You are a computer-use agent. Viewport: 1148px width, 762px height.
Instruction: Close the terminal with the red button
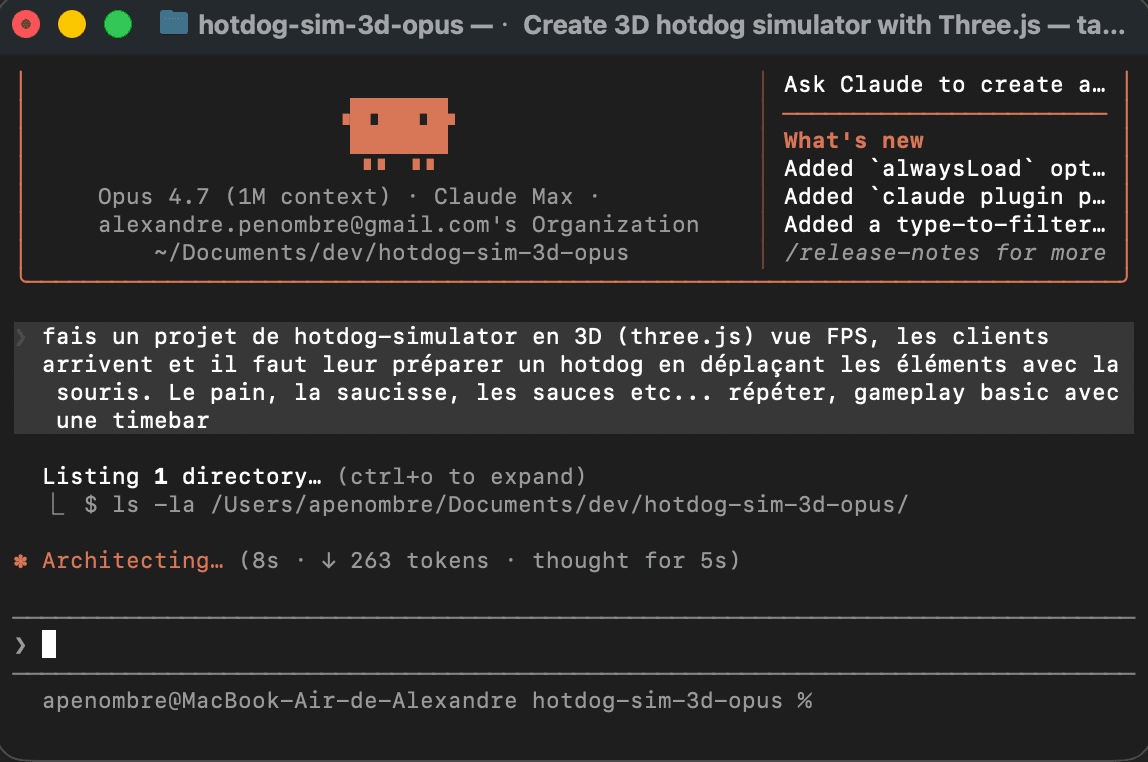26,24
